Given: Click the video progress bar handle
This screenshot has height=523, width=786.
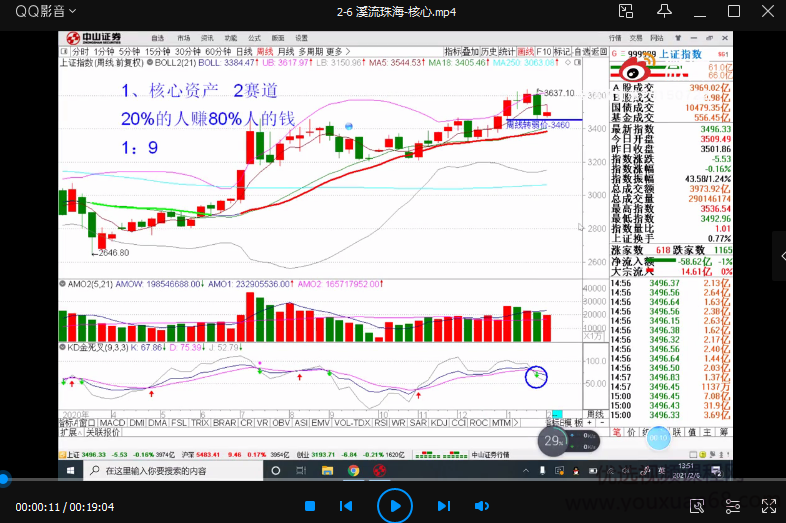Looking at the screenshot, I should (4, 479).
